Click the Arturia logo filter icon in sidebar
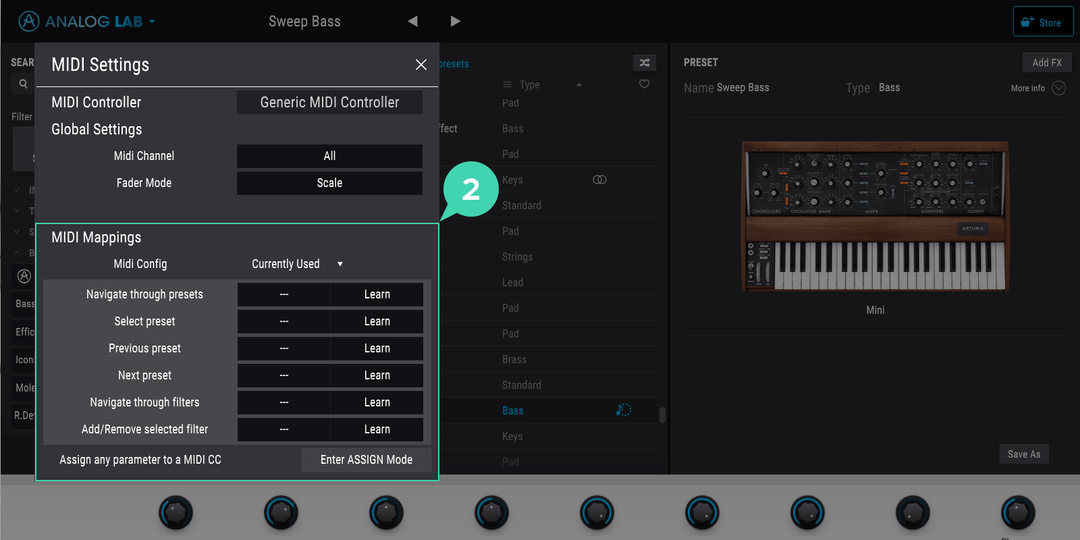Viewport: 1080px width, 540px height. click(24, 277)
